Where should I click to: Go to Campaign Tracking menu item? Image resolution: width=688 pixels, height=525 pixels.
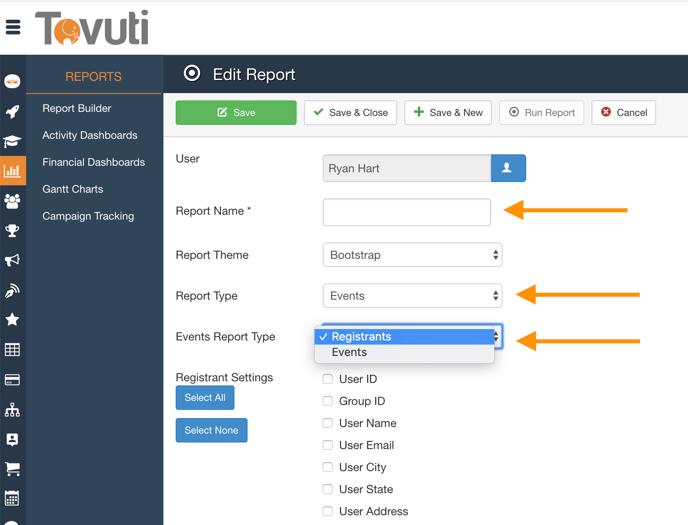click(88, 216)
